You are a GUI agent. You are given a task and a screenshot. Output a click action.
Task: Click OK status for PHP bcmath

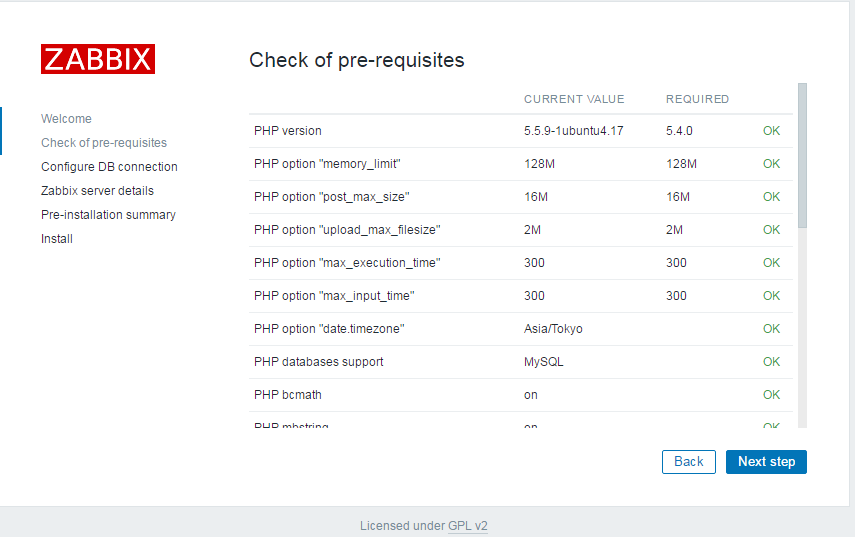(771, 395)
